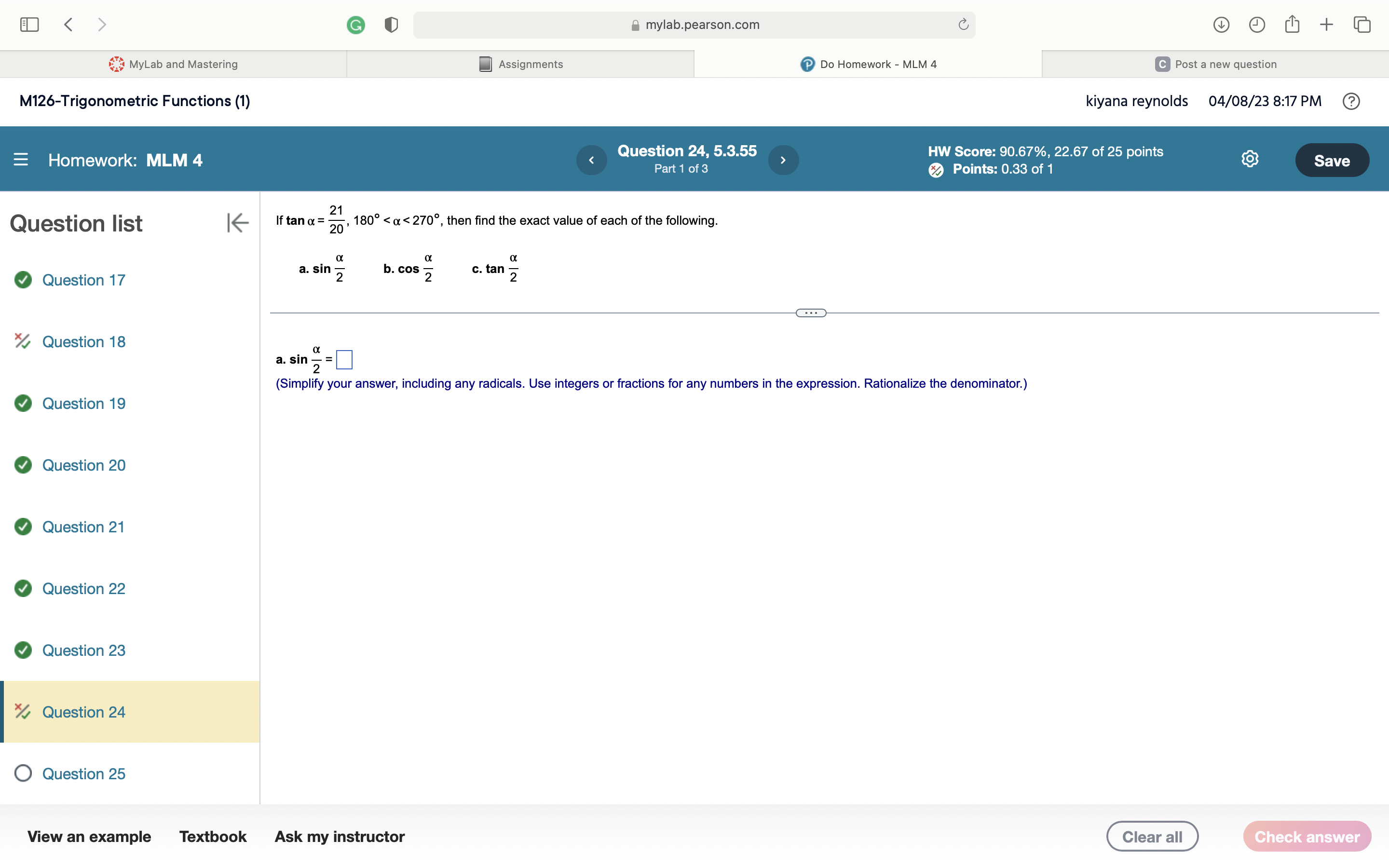The image size is (1389, 868).
Task: Click the answer box for sin α/2
Action: tap(344, 360)
